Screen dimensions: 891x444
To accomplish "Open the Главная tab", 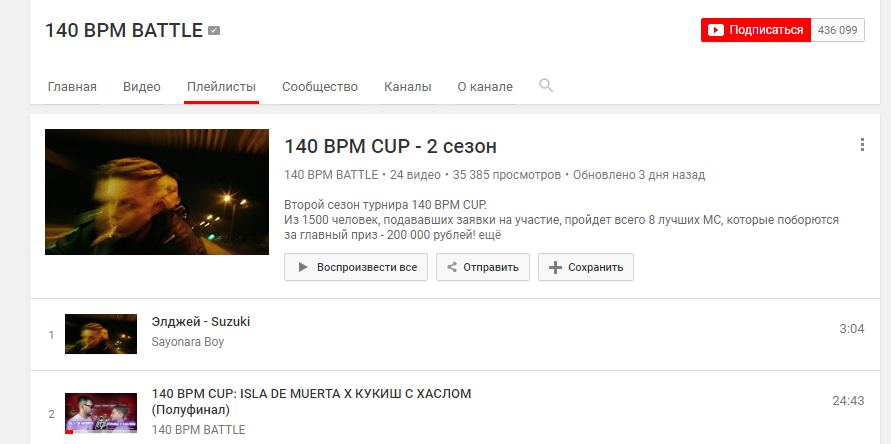I will click(x=72, y=87).
